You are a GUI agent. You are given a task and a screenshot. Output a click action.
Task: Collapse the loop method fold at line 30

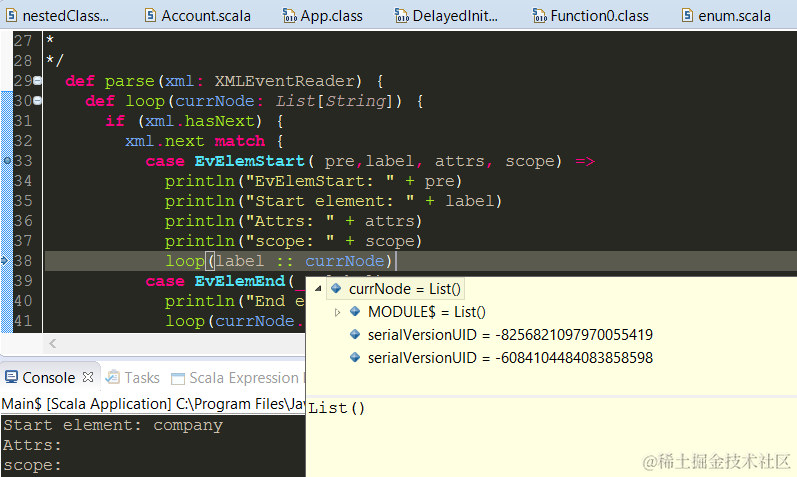click(x=37, y=101)
